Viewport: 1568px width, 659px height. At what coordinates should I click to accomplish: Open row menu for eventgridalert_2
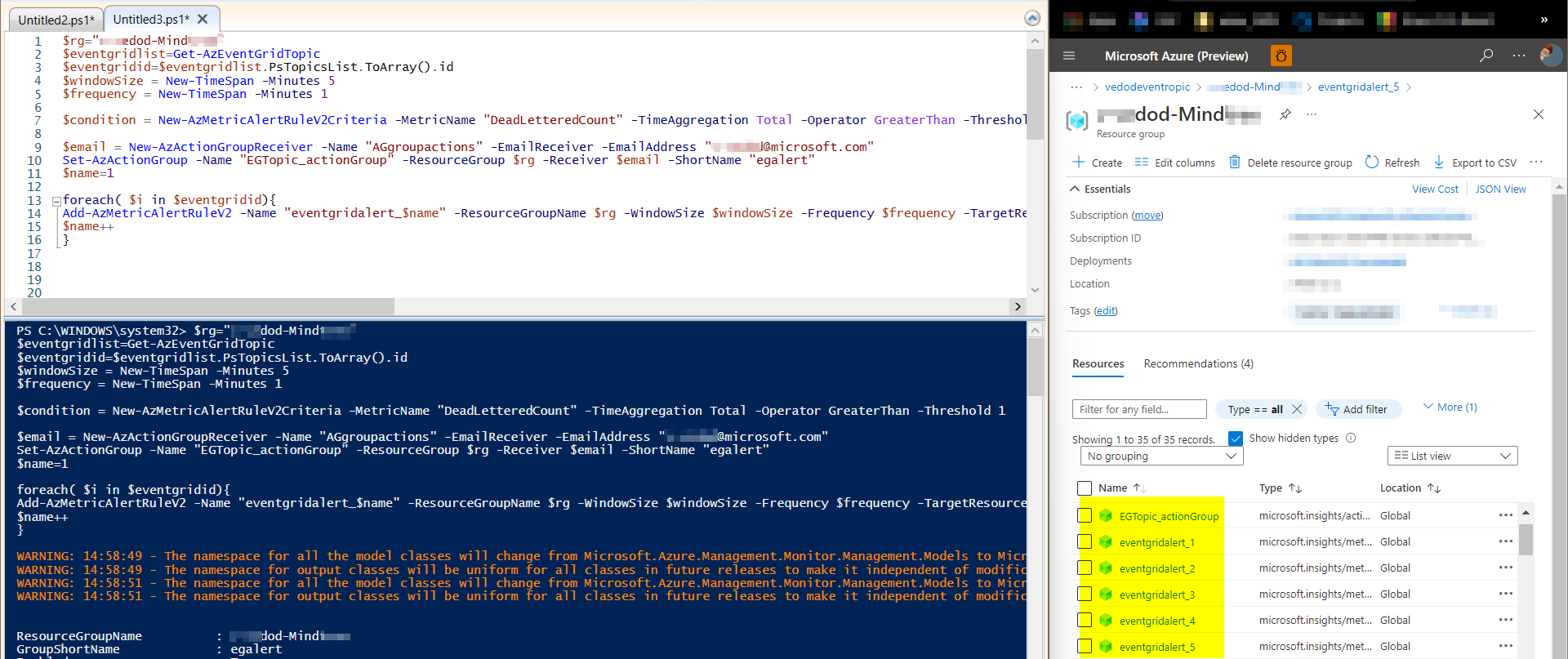click(x=1506, y=568)
